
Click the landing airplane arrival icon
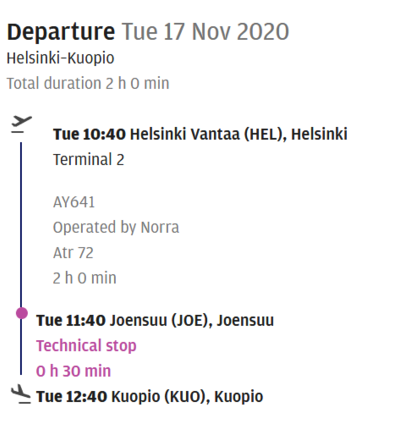click(x=21, y=395)
